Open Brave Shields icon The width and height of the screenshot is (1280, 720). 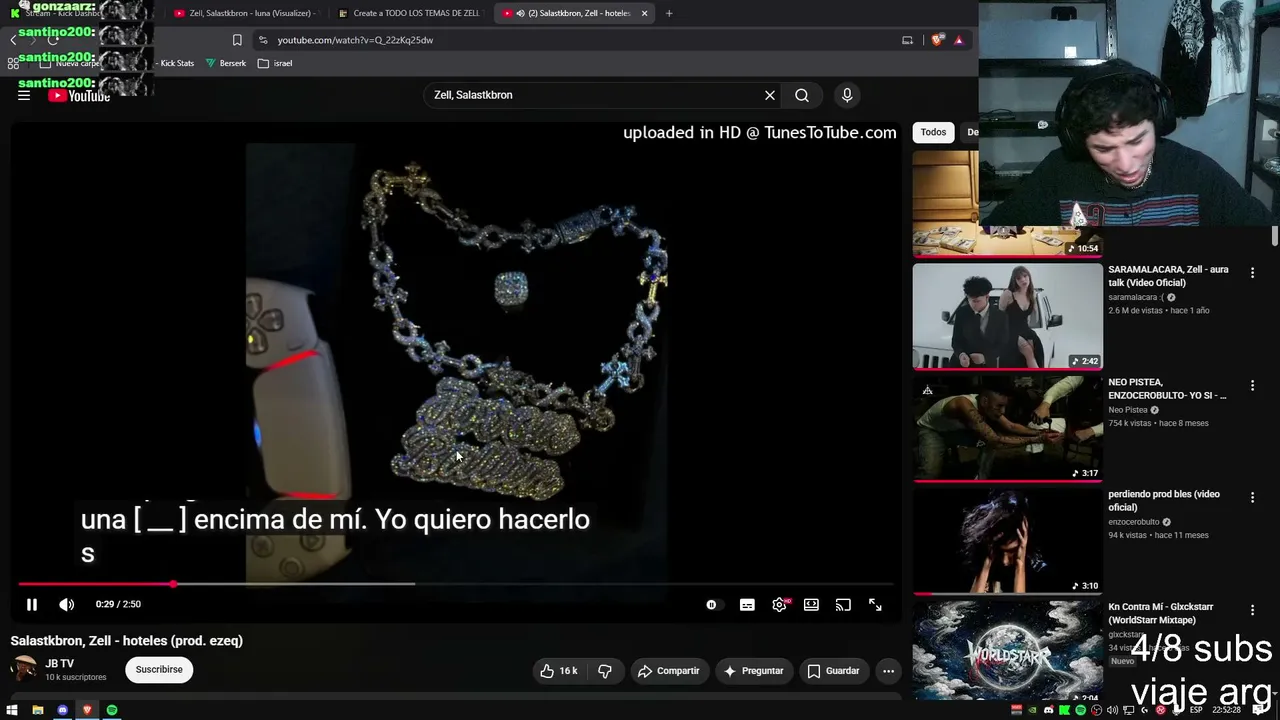937,40
